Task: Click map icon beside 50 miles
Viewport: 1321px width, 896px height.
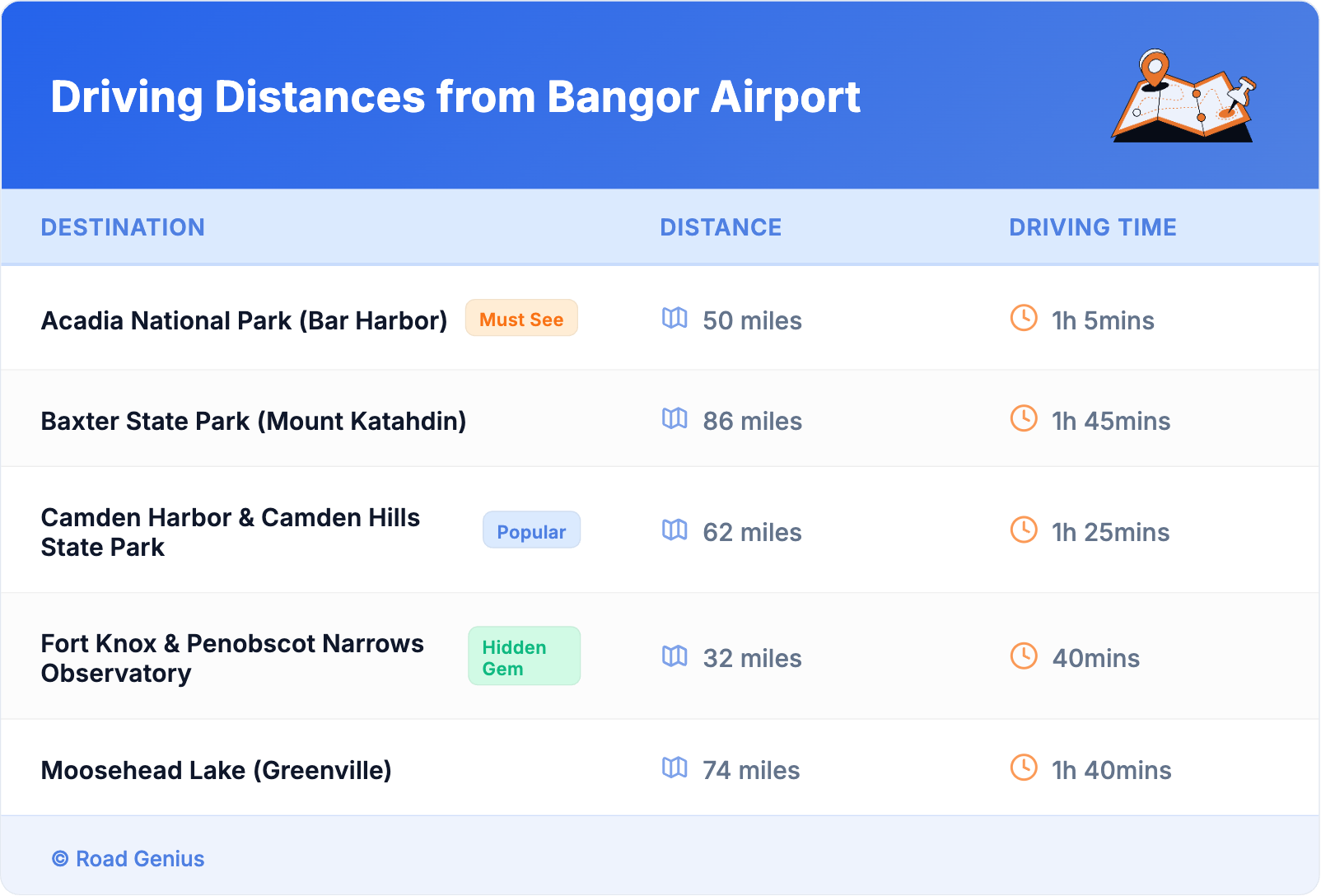Action: 675,319
